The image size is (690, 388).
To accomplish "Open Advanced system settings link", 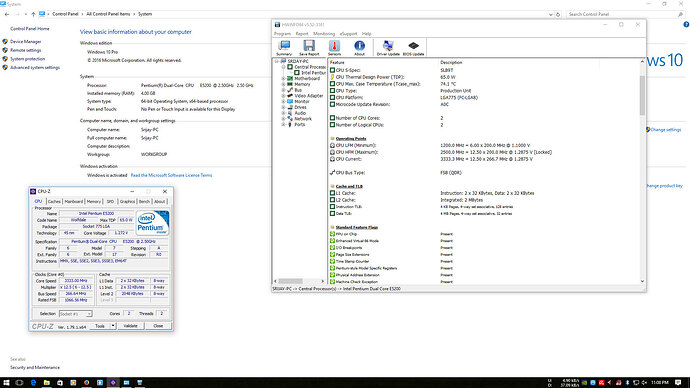I will pyautogui.click(x=35, y=68).
